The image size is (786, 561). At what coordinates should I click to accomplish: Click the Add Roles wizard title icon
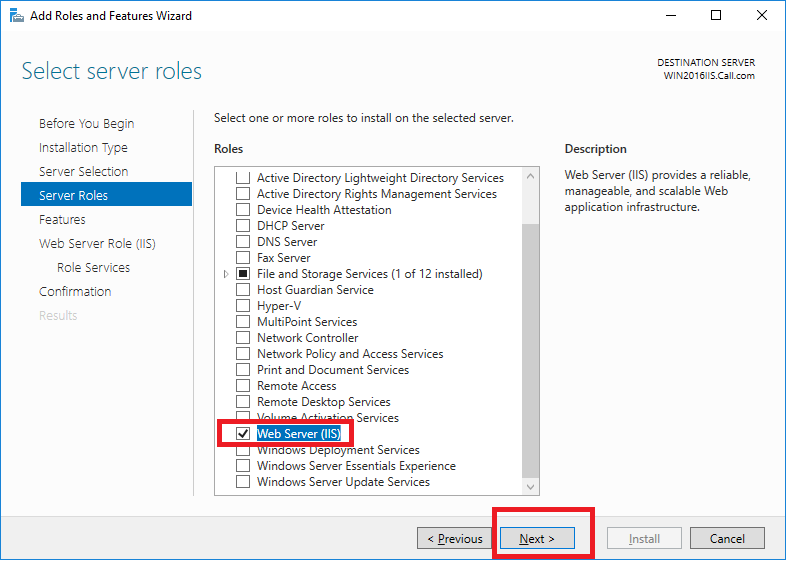17,16
